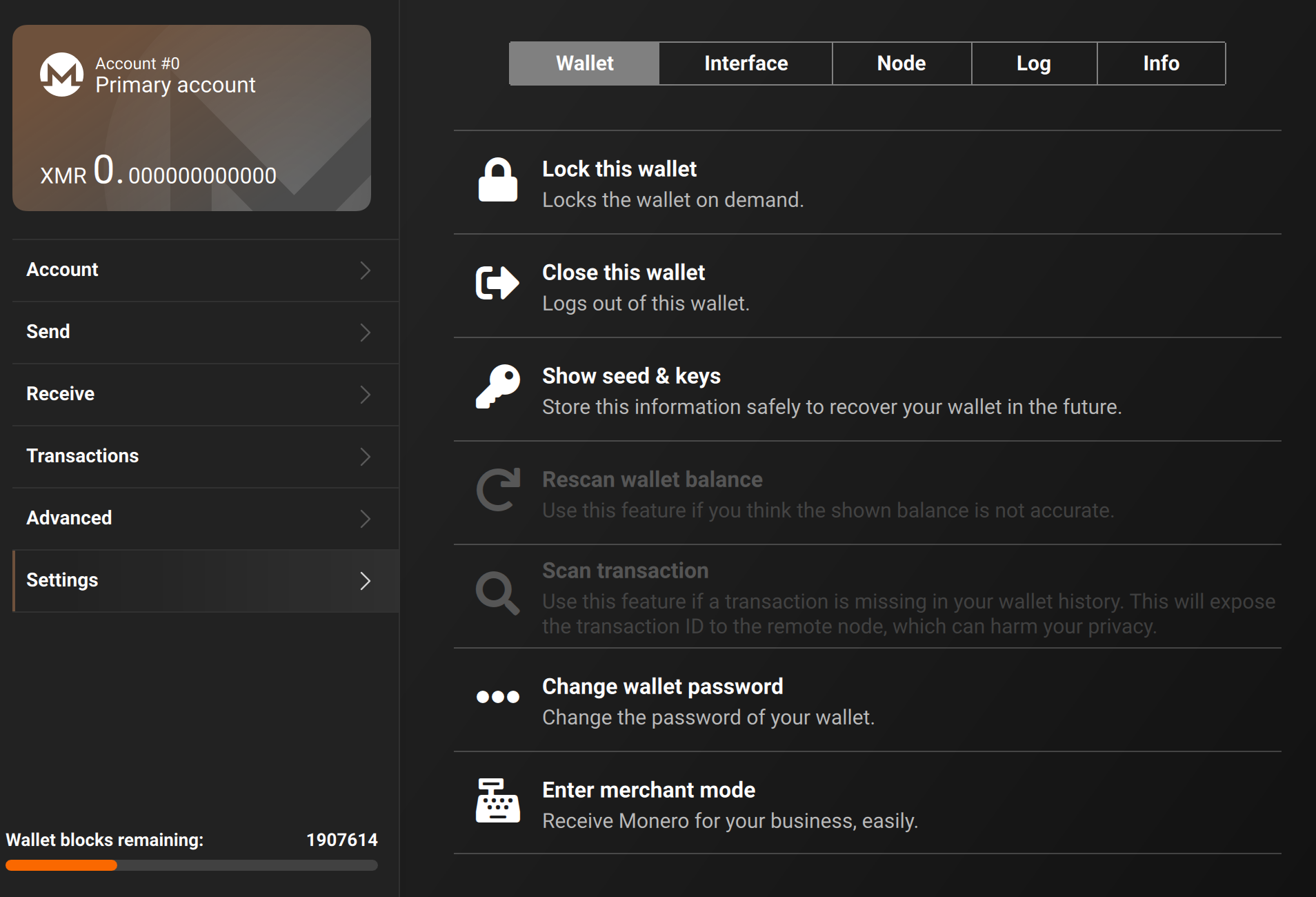Open Change wallet password
Image resolution: width=1316 pixels, height=897 pixels.
click(x=663, y=686)
